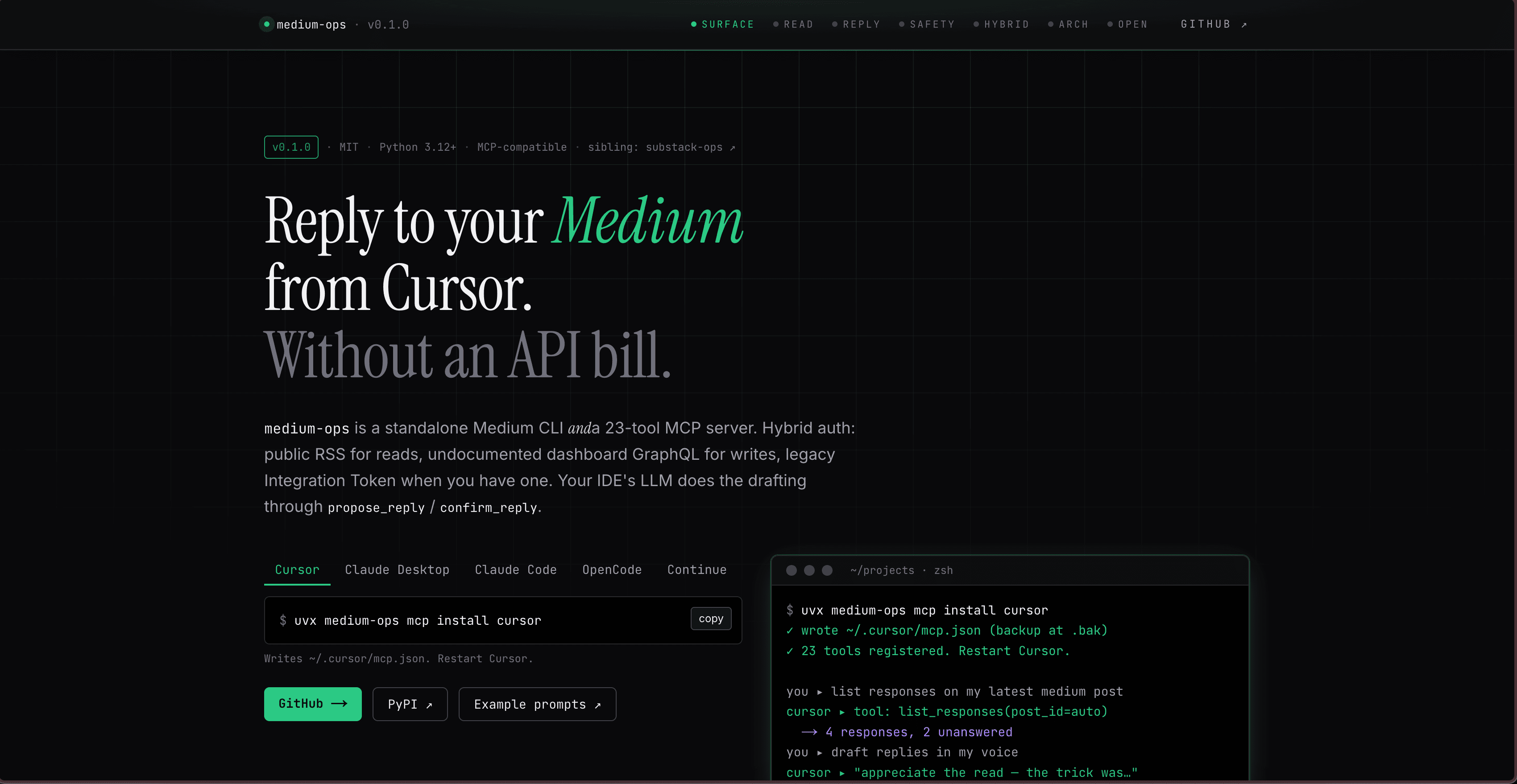The height and width of the screenshot is (784, 1517).
Task: Copy the uvx install command
Action: pos(711,619)
